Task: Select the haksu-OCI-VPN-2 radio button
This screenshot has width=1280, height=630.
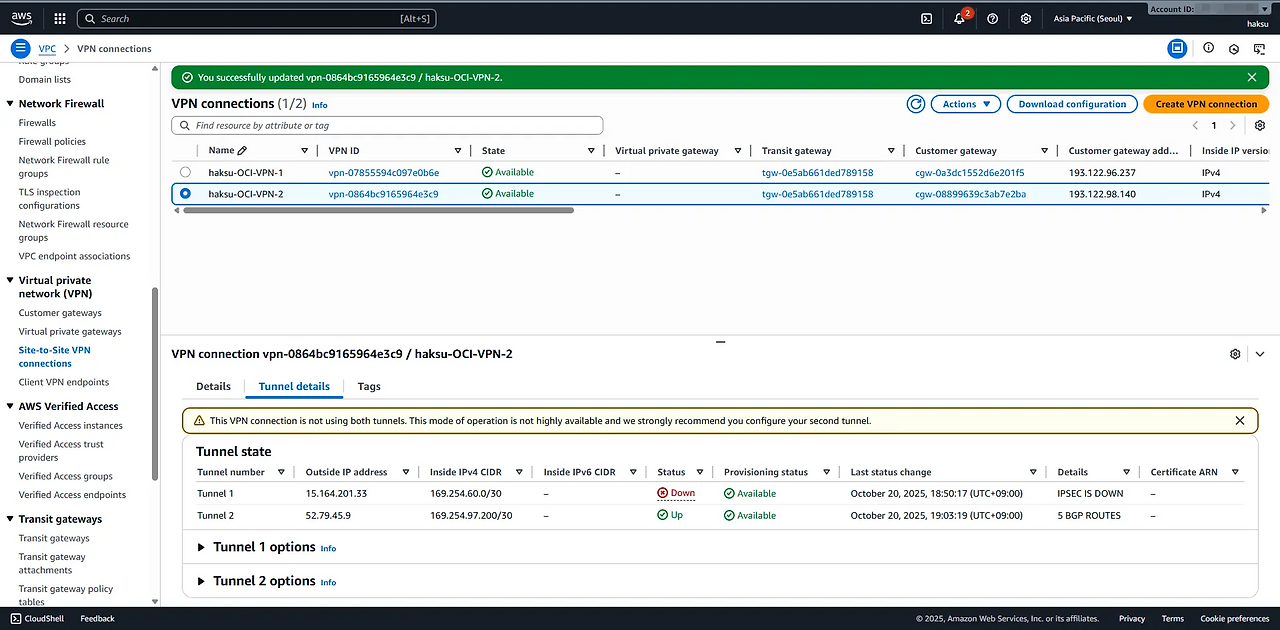Action: [185, 194]
